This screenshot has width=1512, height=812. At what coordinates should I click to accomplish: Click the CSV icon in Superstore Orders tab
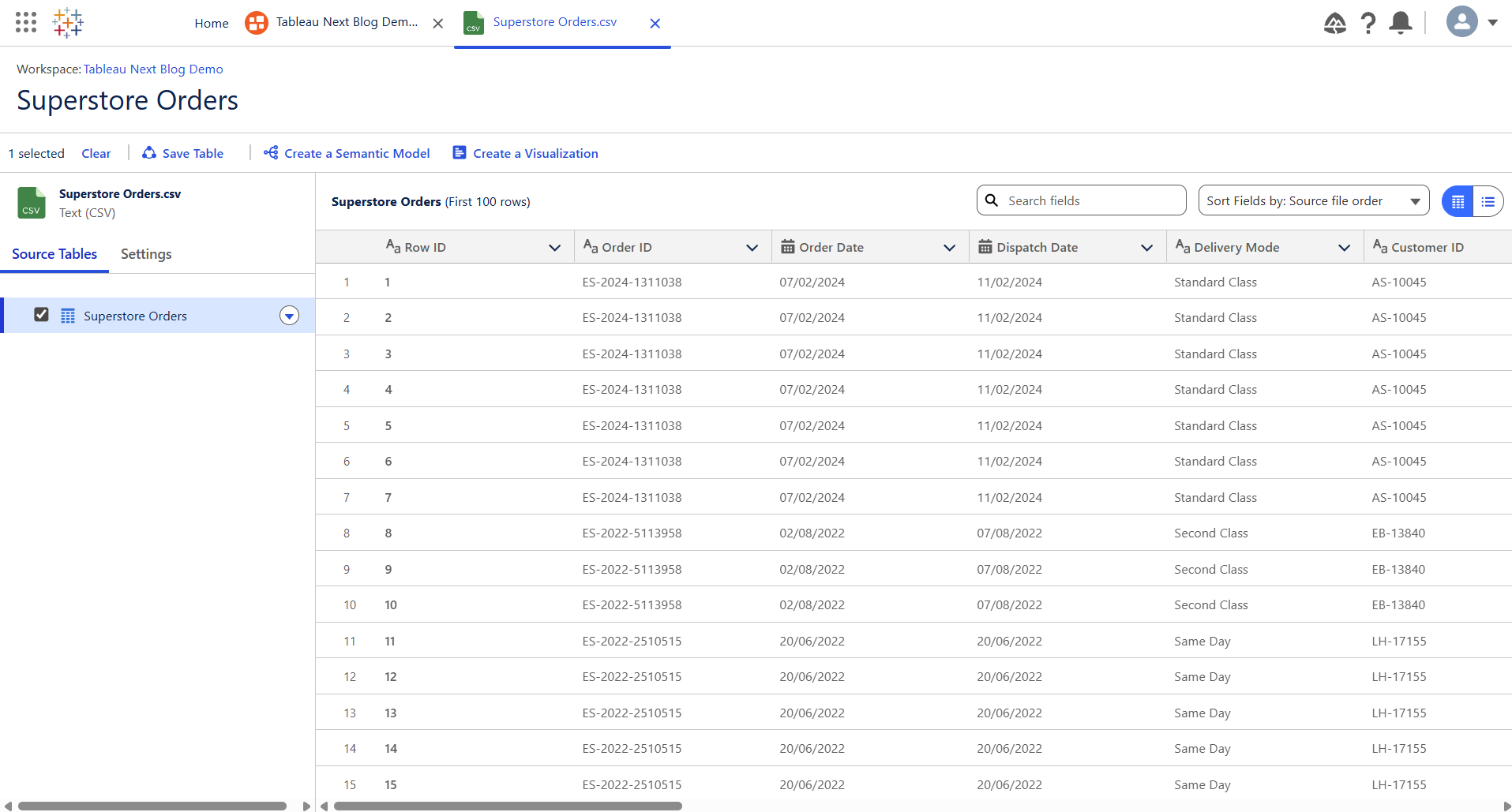pyautogui.click(x=474, y=23)
